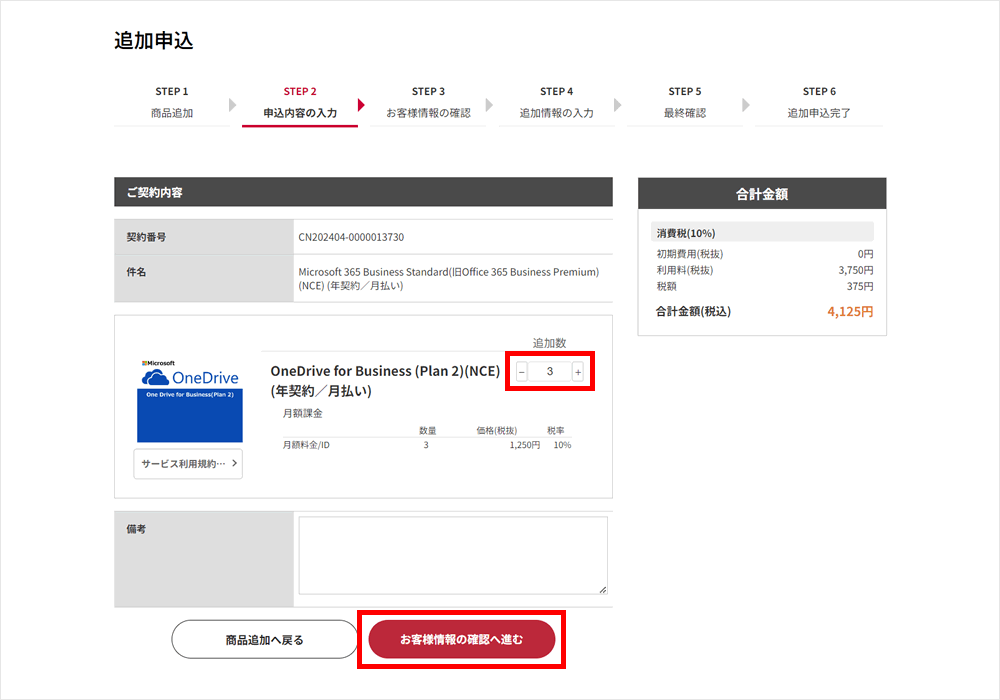Select STEP 5 最終確認 tab

685,103
